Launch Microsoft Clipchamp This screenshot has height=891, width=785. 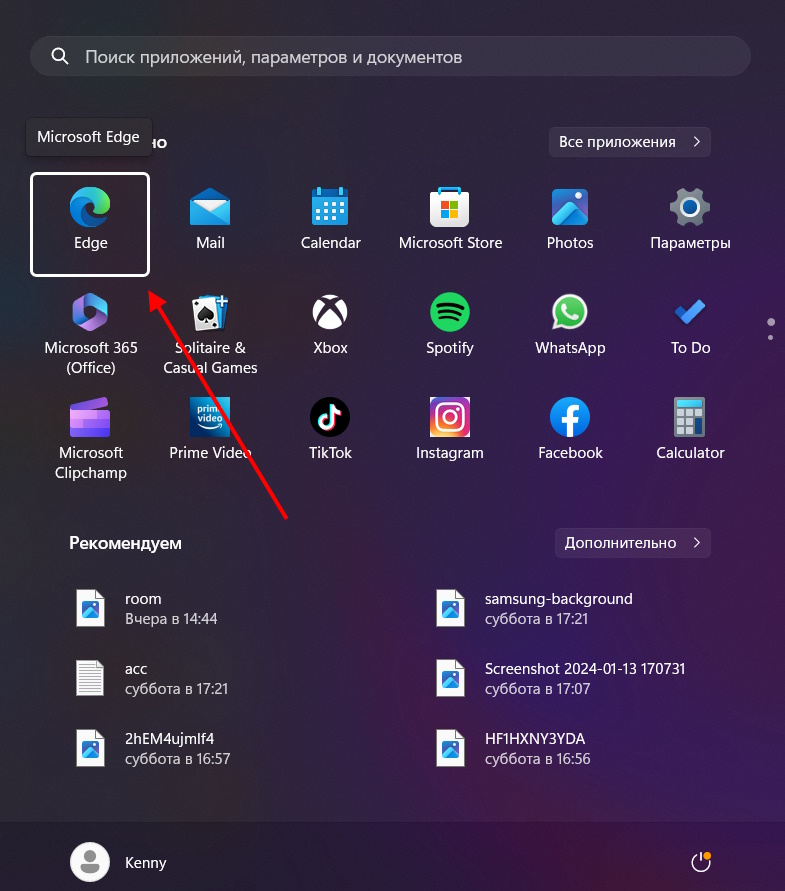click(90, 439)
